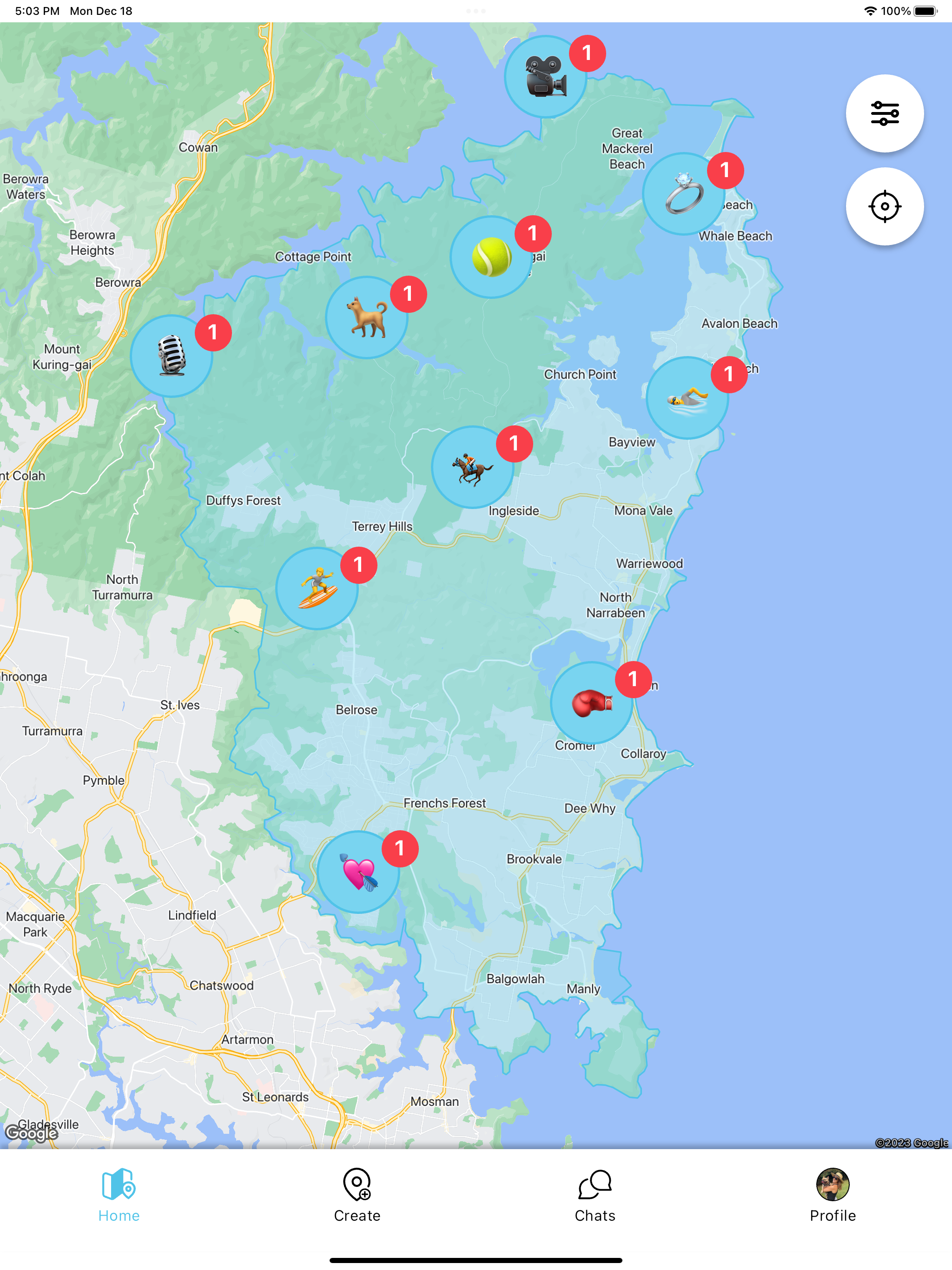Click the Brookvale map label

click(534, 859)
